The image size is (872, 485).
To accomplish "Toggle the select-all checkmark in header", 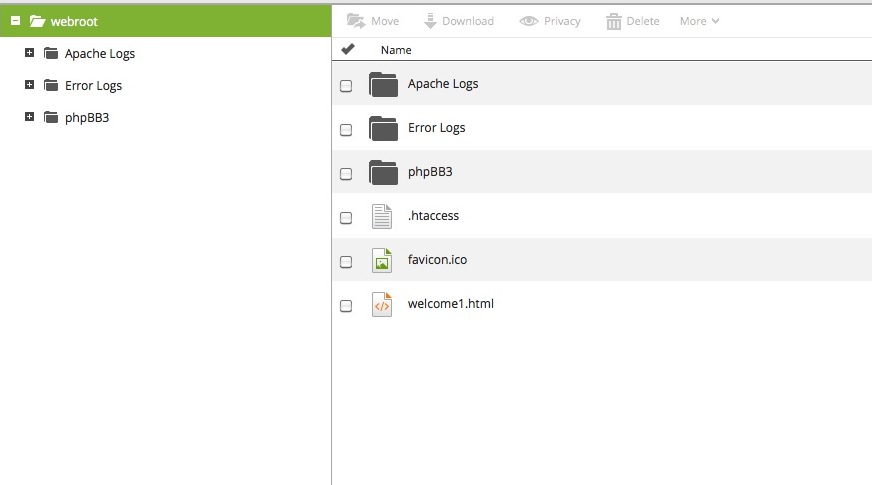I will point(348,50).
